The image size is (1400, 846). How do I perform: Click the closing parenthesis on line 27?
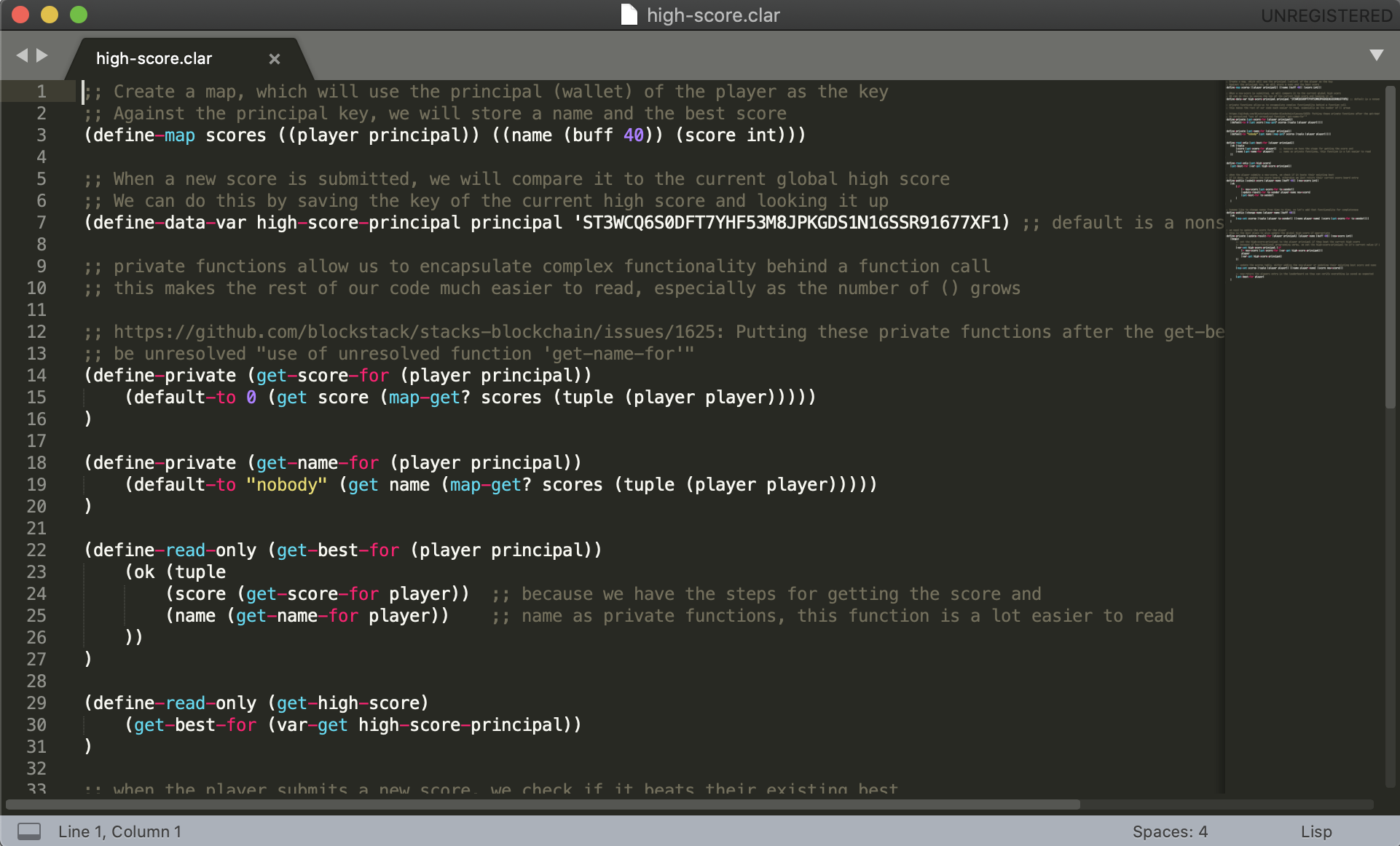point(88,660)
